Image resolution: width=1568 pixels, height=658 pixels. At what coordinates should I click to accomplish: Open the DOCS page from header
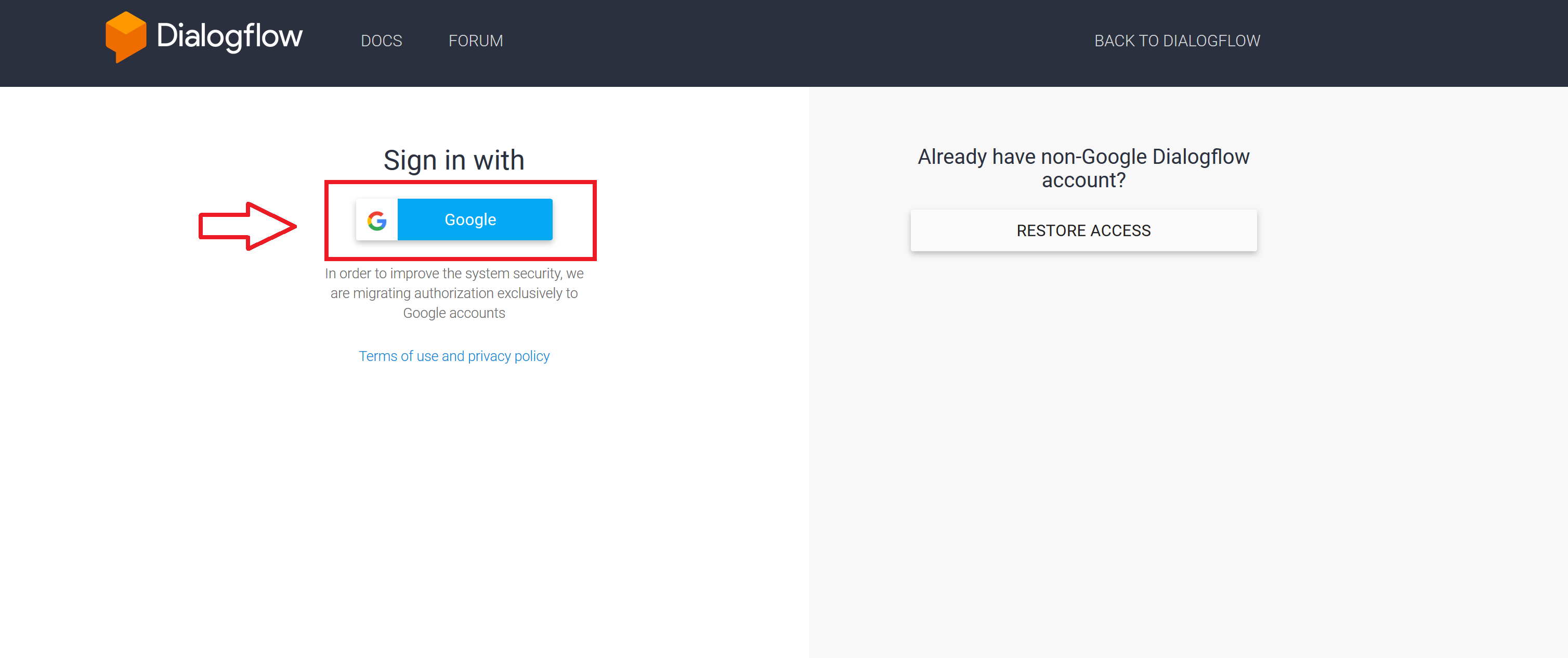point(381,41)
